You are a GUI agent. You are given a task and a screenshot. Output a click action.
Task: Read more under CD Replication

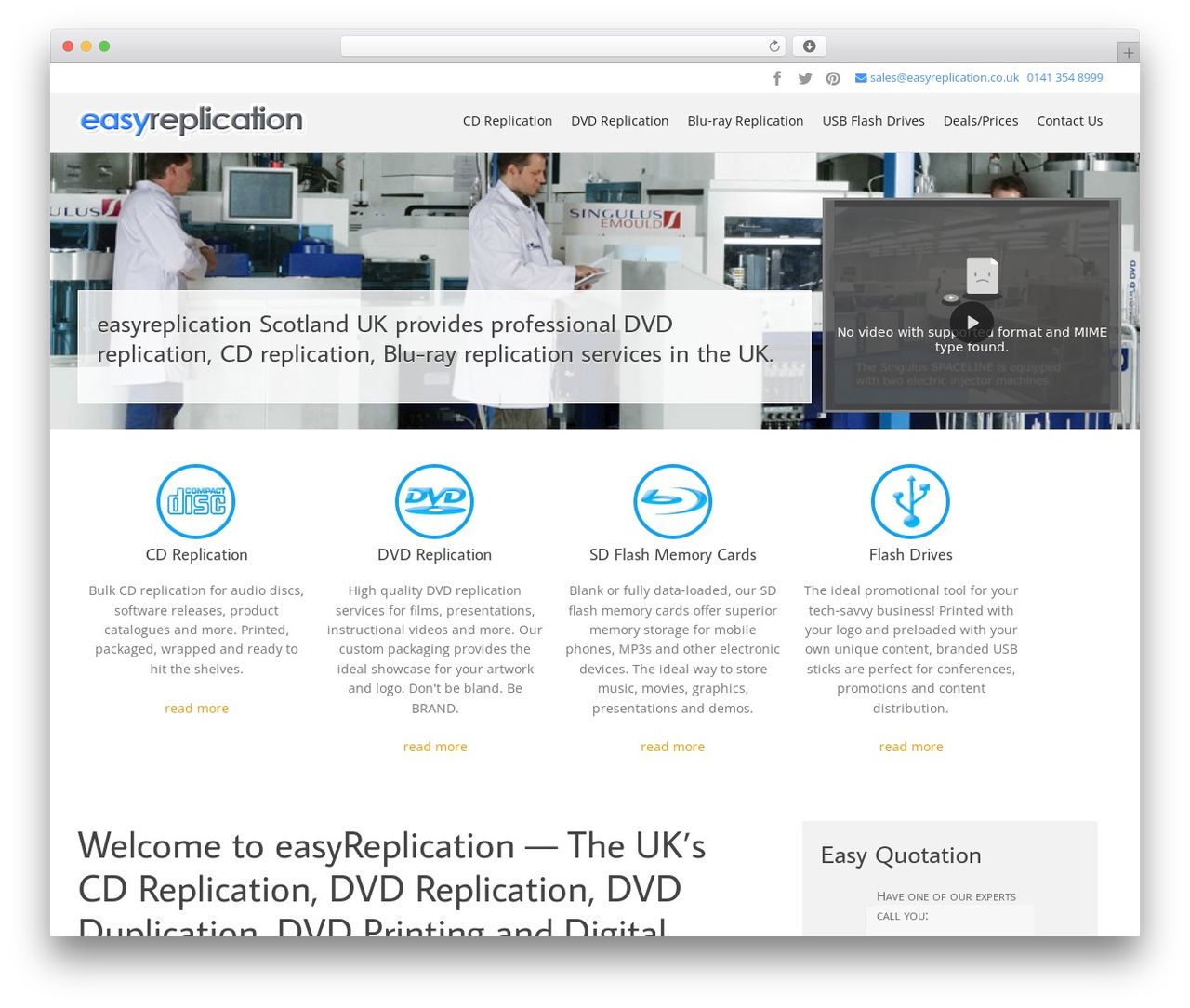tap(196, 709)
